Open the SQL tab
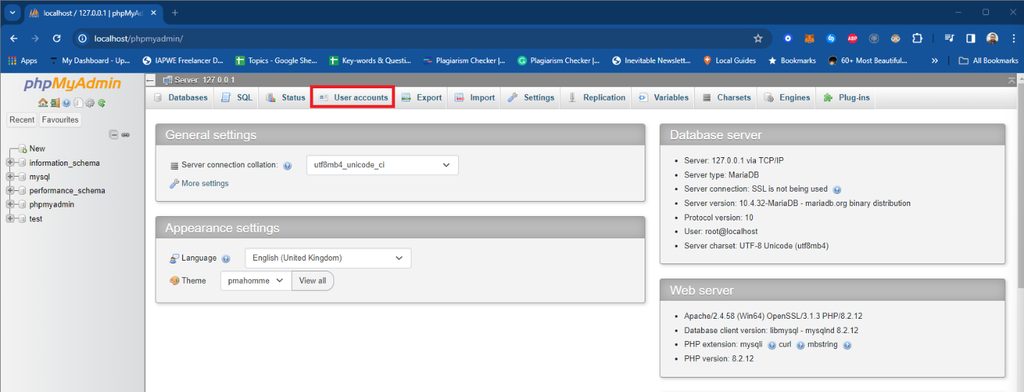The height and width of the screenshot is (392, 1024). [x=237, y=97]
